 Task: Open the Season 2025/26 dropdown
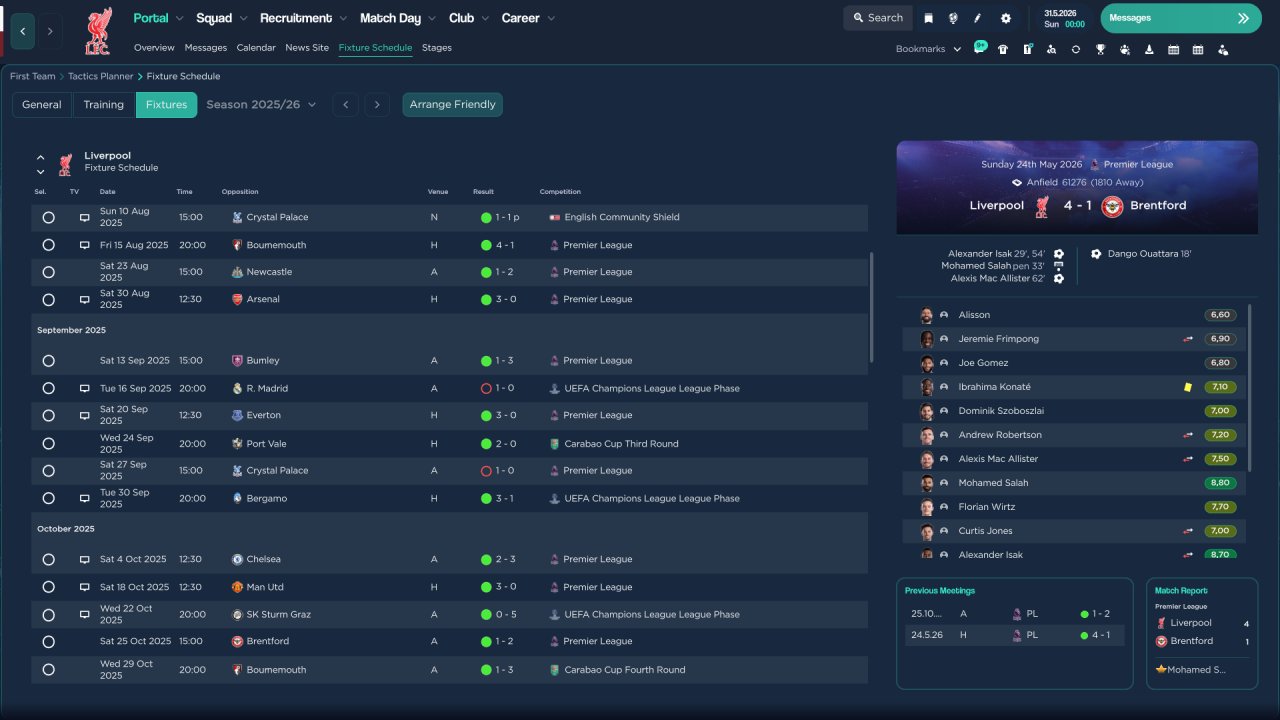click(x=261, y=104)
